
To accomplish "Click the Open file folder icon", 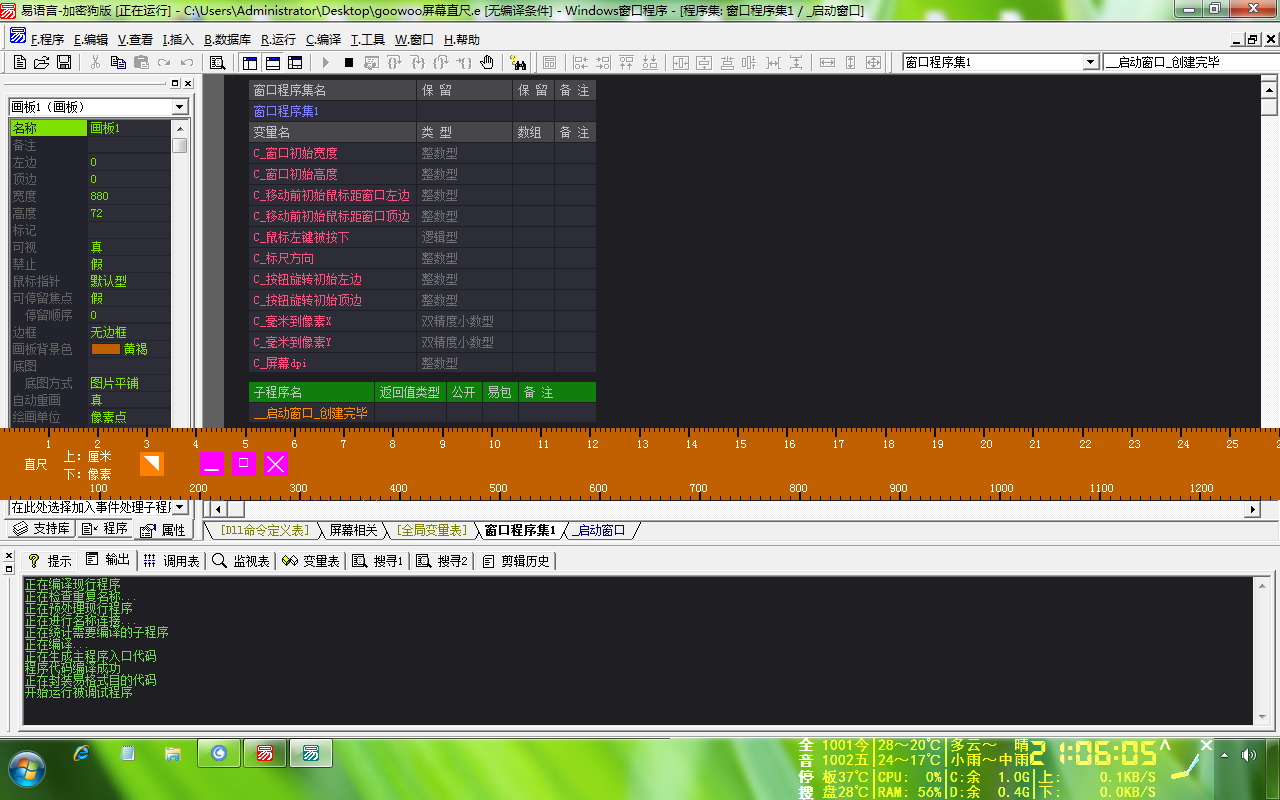I will pos(42,62).
